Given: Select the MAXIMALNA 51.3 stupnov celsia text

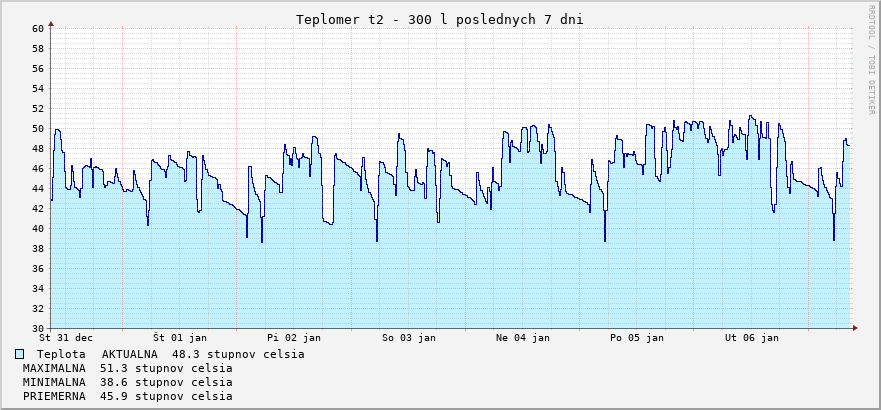Looking at the screenshot, I should click(x=127, y=368).
